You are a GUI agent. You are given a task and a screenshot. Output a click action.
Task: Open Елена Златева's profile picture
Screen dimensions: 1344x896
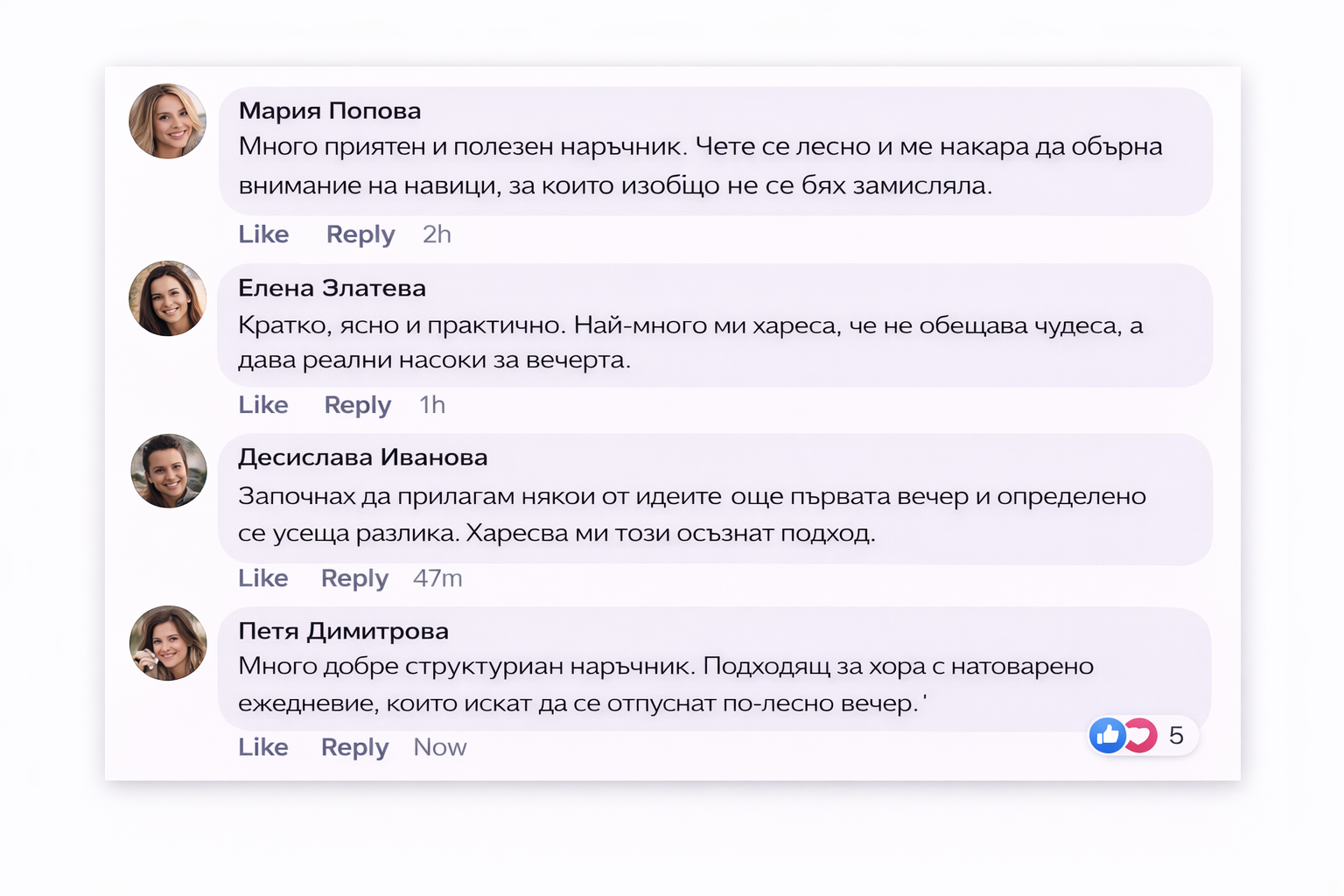pos(167,298)
